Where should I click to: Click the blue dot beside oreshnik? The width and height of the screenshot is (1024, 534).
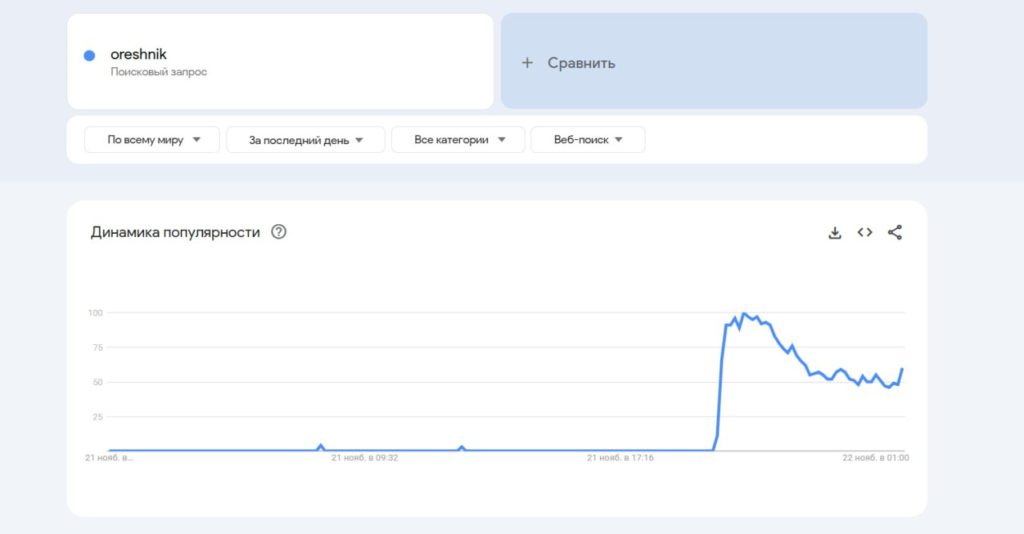[x=90, y=56]
